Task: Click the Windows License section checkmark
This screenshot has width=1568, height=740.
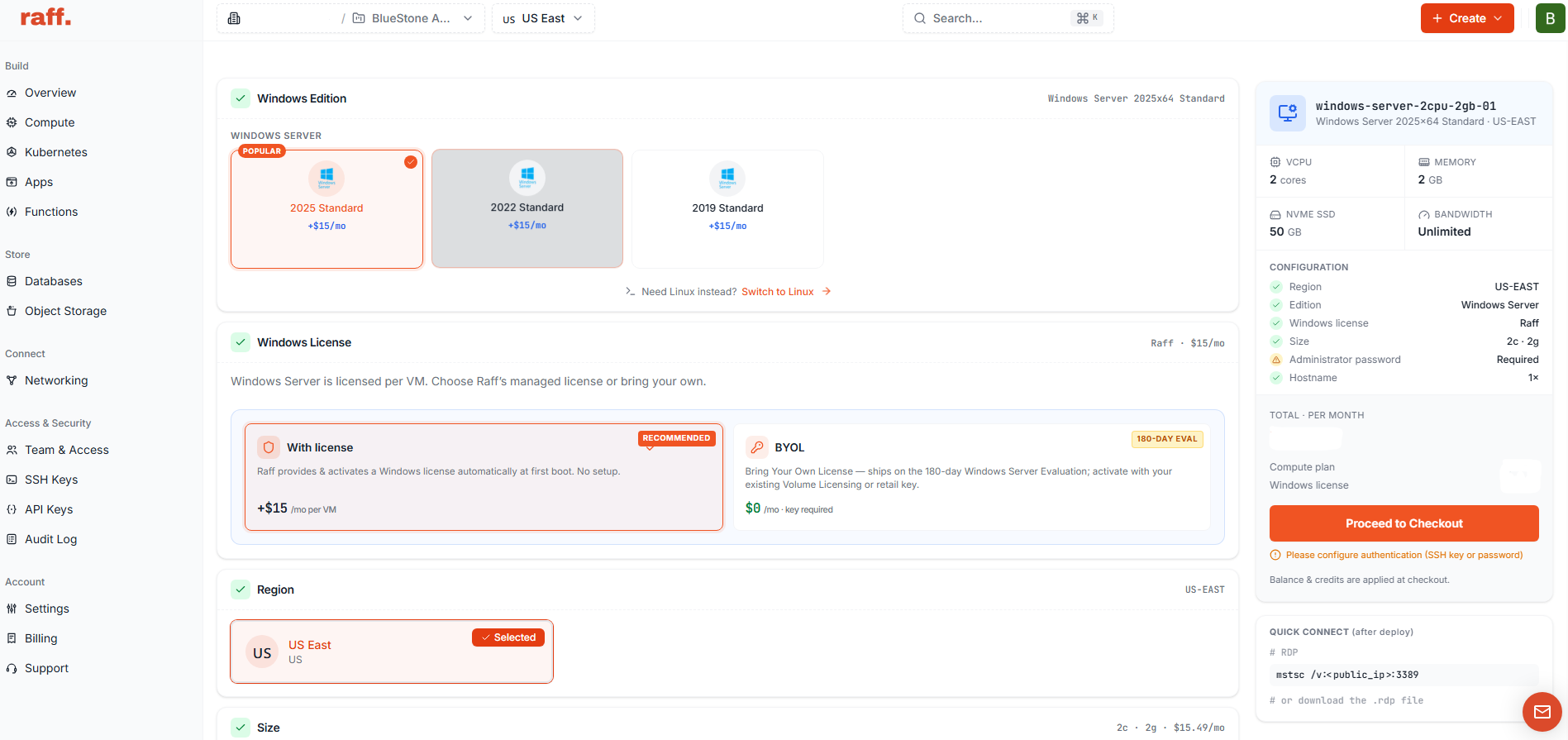Action: pos(241,342)
